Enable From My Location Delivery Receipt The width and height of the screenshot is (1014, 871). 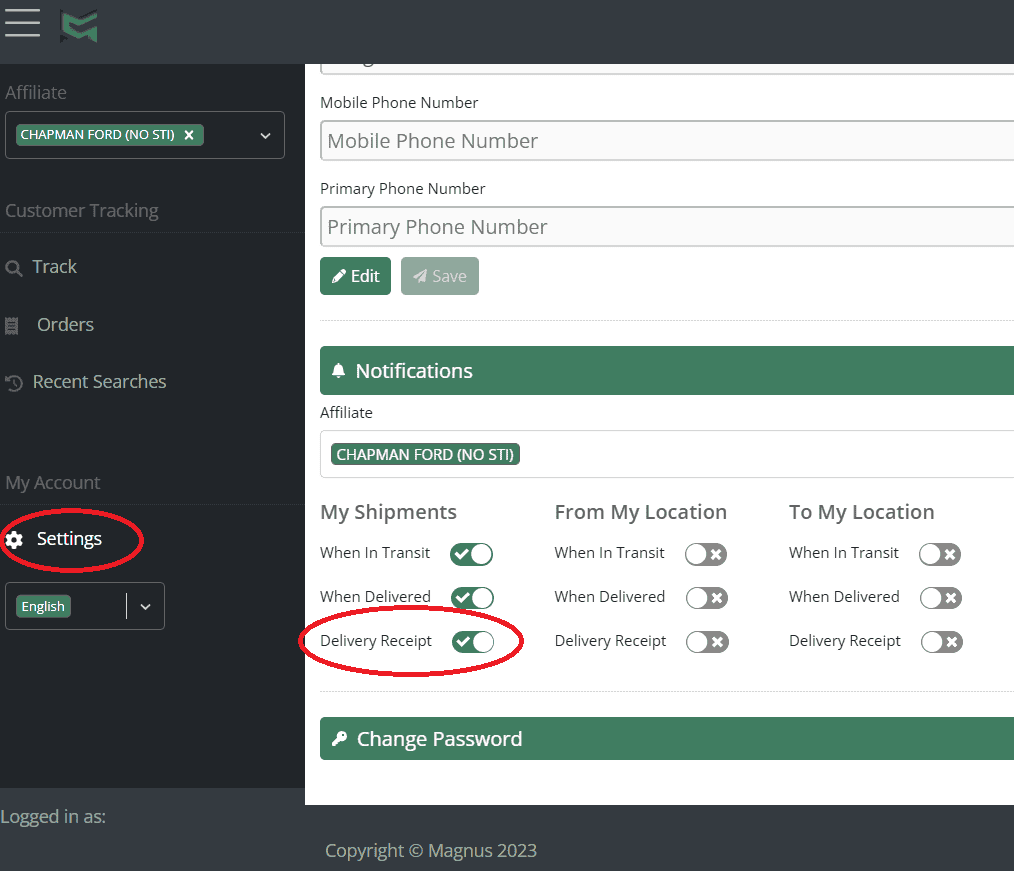[x=707, y=641]
